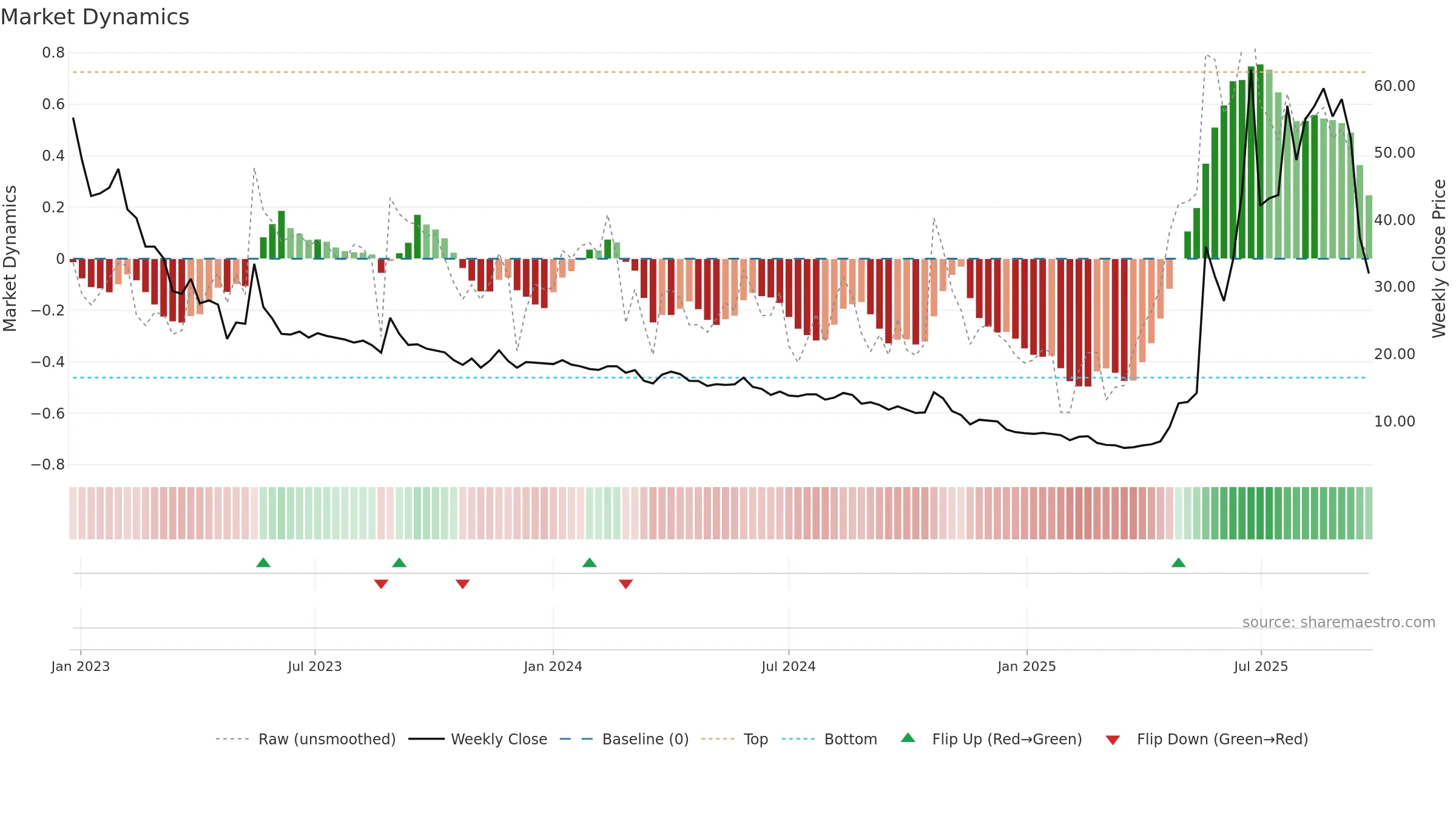The image size is (1456, 819).
Task: Select the red flip-down marker near March 2024
Action: [x=626, y=584]
